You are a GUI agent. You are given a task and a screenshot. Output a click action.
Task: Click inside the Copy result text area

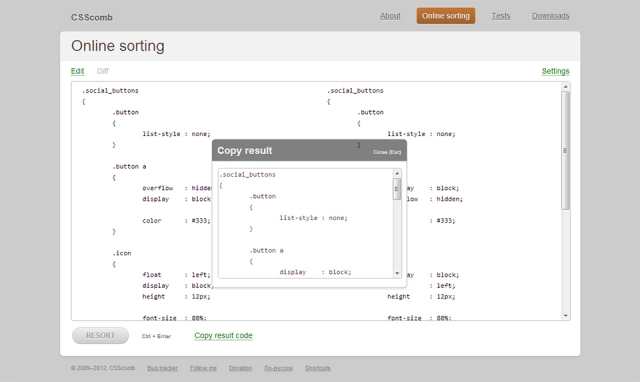click(306, 223)
